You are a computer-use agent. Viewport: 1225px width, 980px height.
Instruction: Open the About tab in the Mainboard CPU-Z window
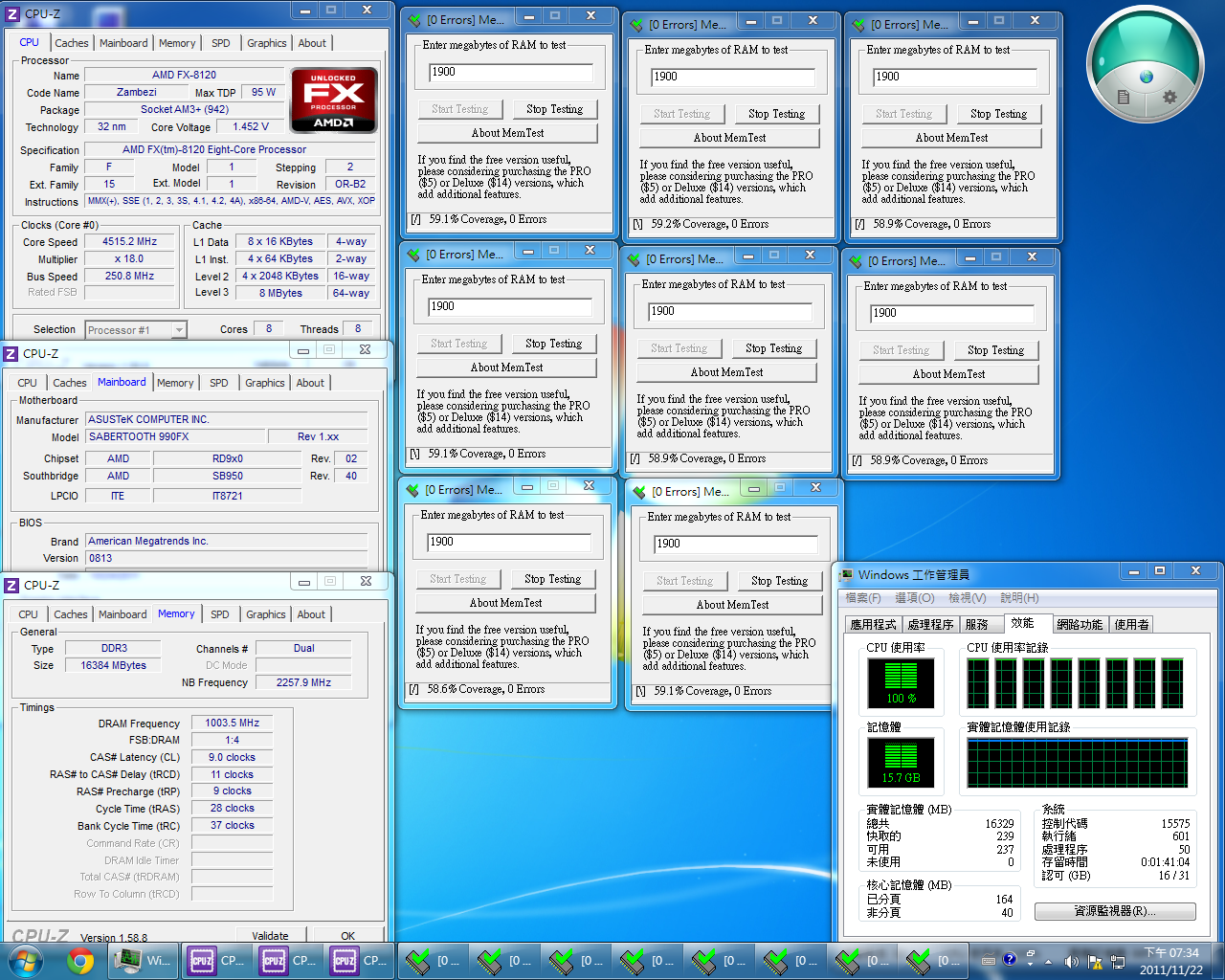pyautogui.click(x=310, y=383)
